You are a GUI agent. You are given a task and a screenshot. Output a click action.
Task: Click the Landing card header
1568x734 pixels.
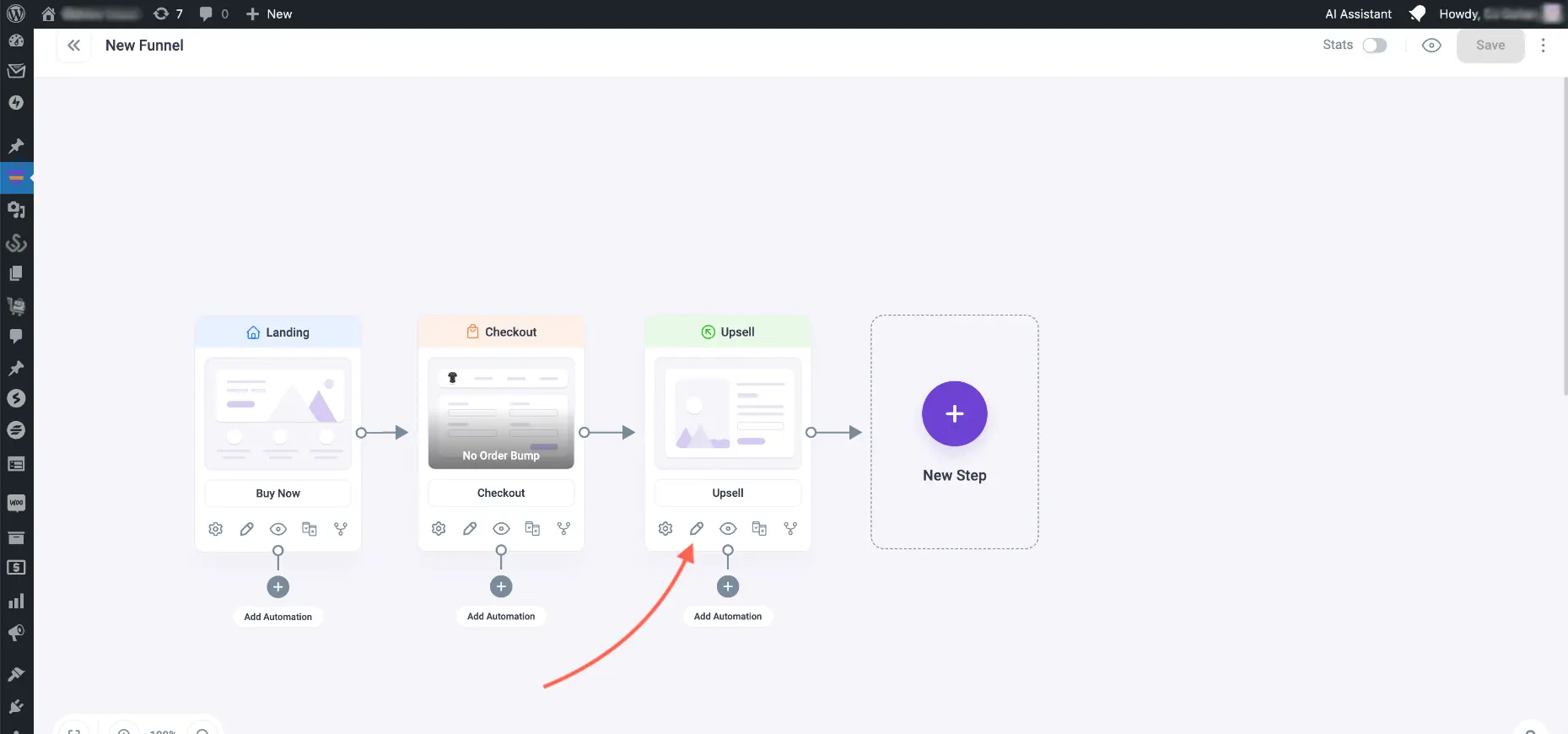tap(278, 332)
